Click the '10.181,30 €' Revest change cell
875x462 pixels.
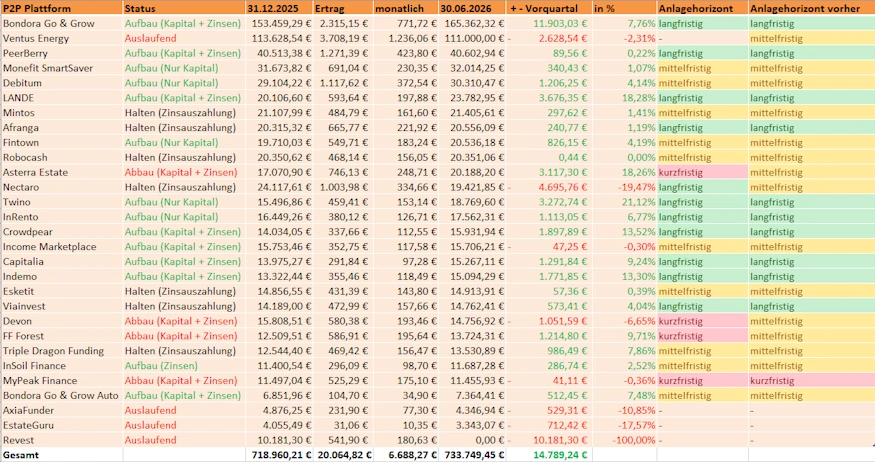click(x=549, y=440)
